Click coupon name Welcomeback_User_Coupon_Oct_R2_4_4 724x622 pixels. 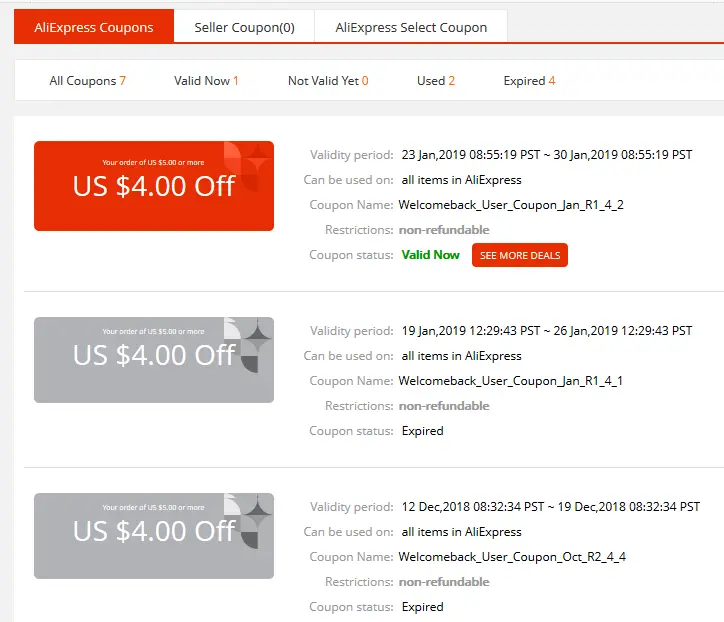tap(512, 556)
